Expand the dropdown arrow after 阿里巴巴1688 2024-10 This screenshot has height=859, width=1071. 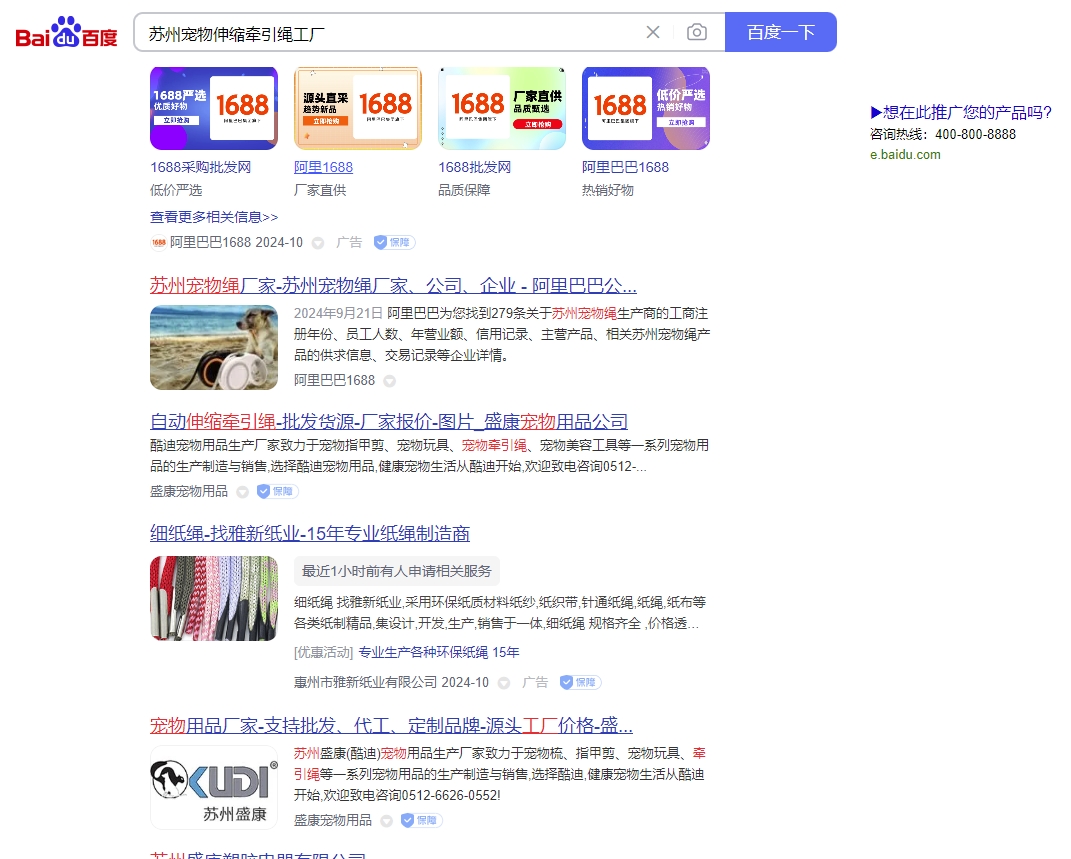tap(318, 243)
